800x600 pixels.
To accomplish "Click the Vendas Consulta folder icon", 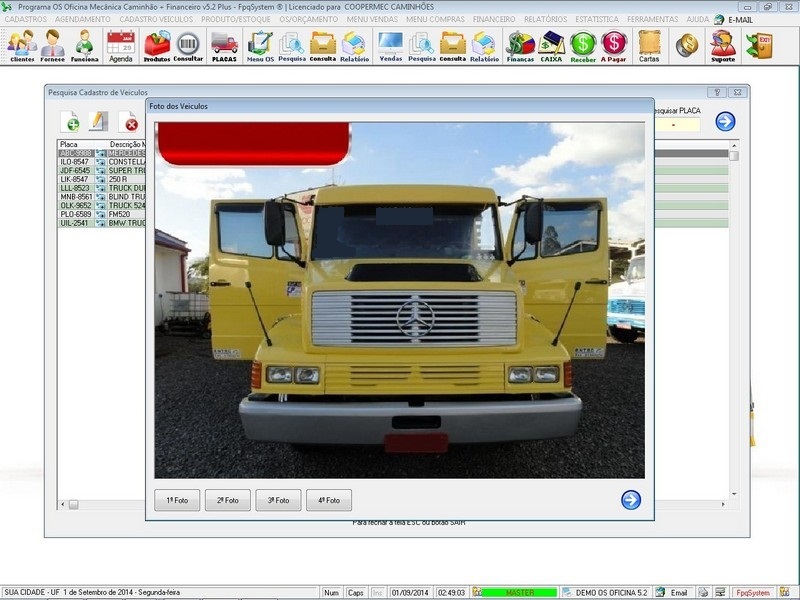I will pyautogui.click(x=453, y=46).
